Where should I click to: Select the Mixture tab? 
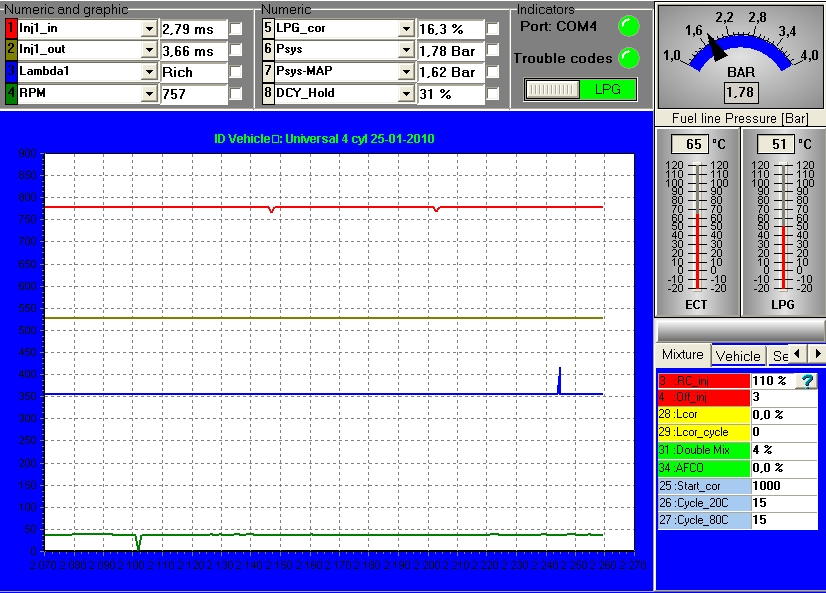(683, 355)
